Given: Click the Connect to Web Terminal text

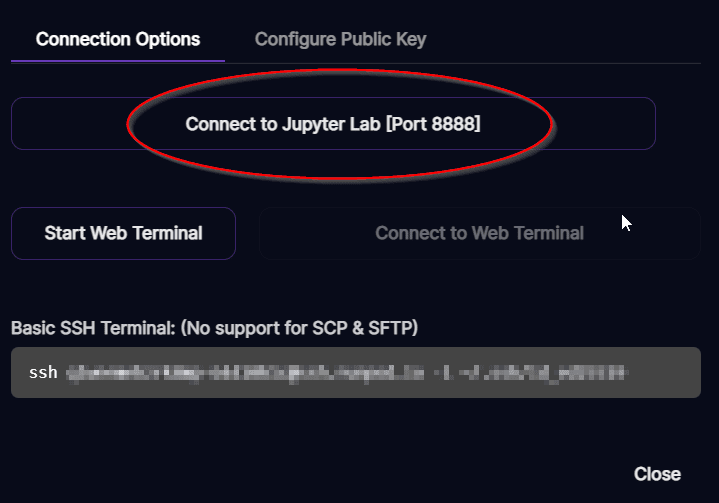Looking at the screenshot, I should click(x=480, y=233).
